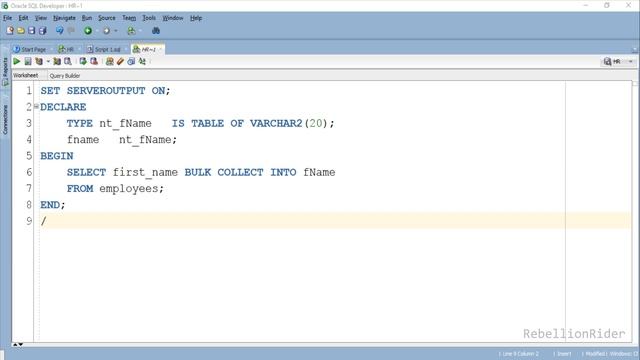Viewport: 640px width, 360px height.
Task: Open the Source menu
Action: [107, 18]
